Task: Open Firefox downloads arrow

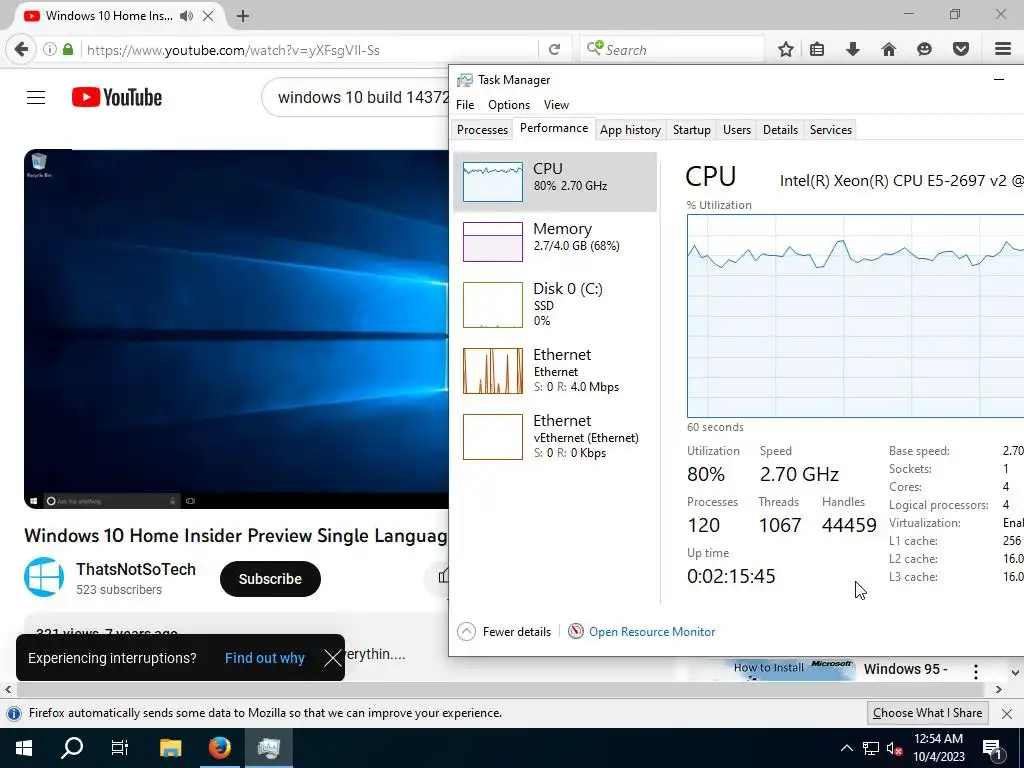Action: 853,49
